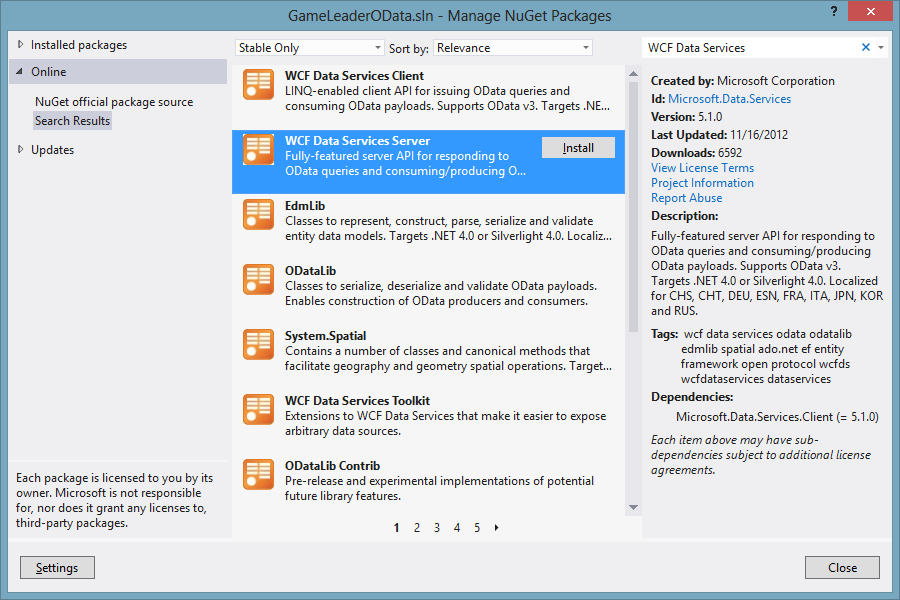
Task: Click the ODataLib Contrib package icon
Action: coord(258,474)
